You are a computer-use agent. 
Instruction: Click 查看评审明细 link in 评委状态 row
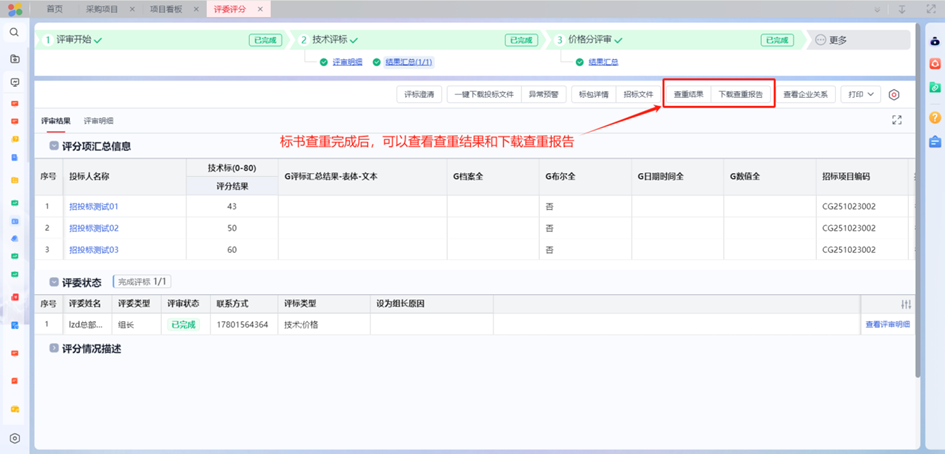[888, 324]
